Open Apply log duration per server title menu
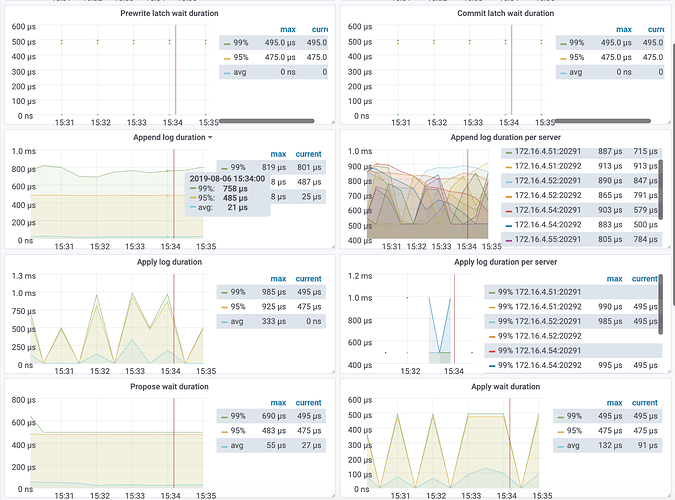Screen dimensions: 675x500 coord(505,262)
